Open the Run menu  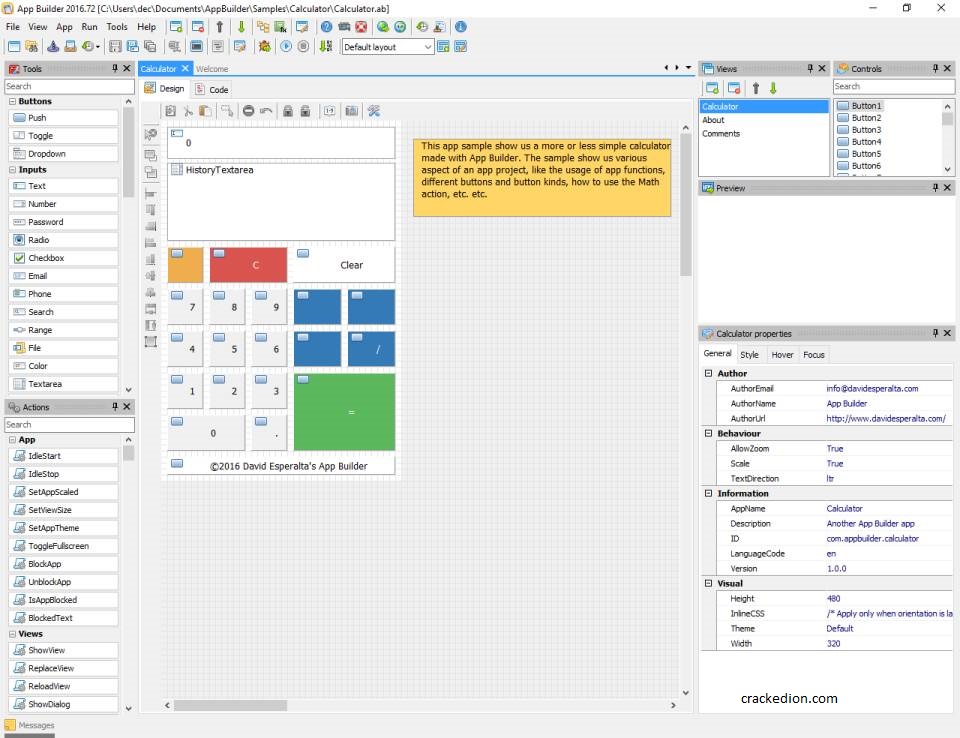coord(89,27)
